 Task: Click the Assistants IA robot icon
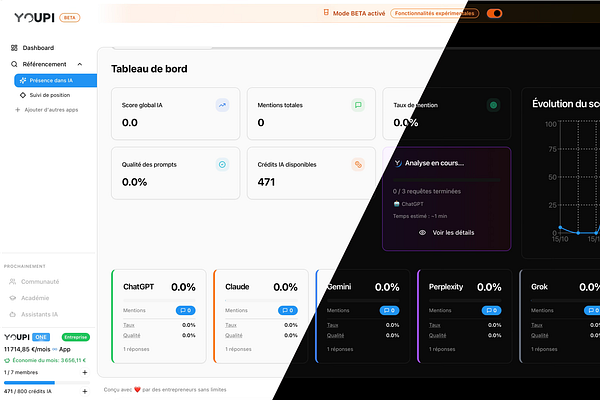tap(13, 314)
